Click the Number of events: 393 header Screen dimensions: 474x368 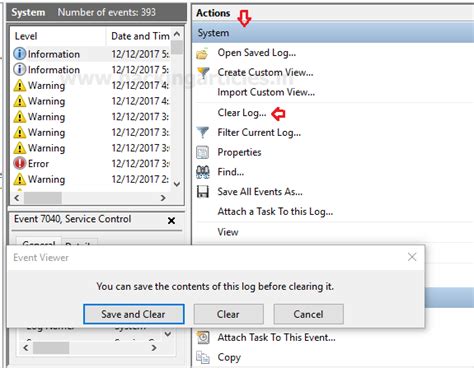click(106, 12)
